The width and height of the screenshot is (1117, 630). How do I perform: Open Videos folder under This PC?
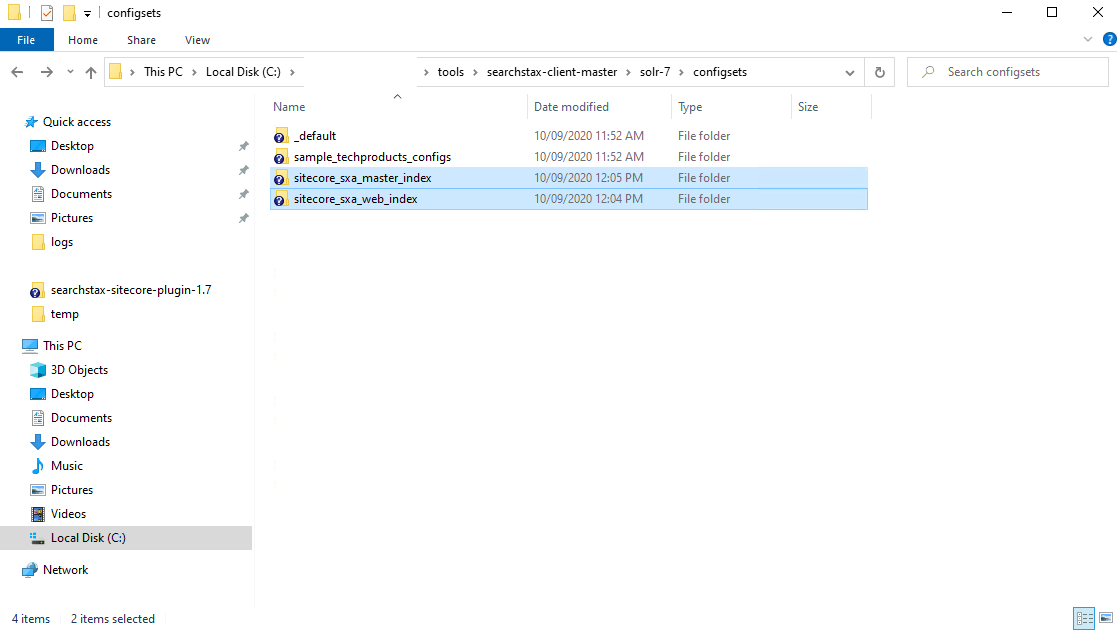point(68,514)
